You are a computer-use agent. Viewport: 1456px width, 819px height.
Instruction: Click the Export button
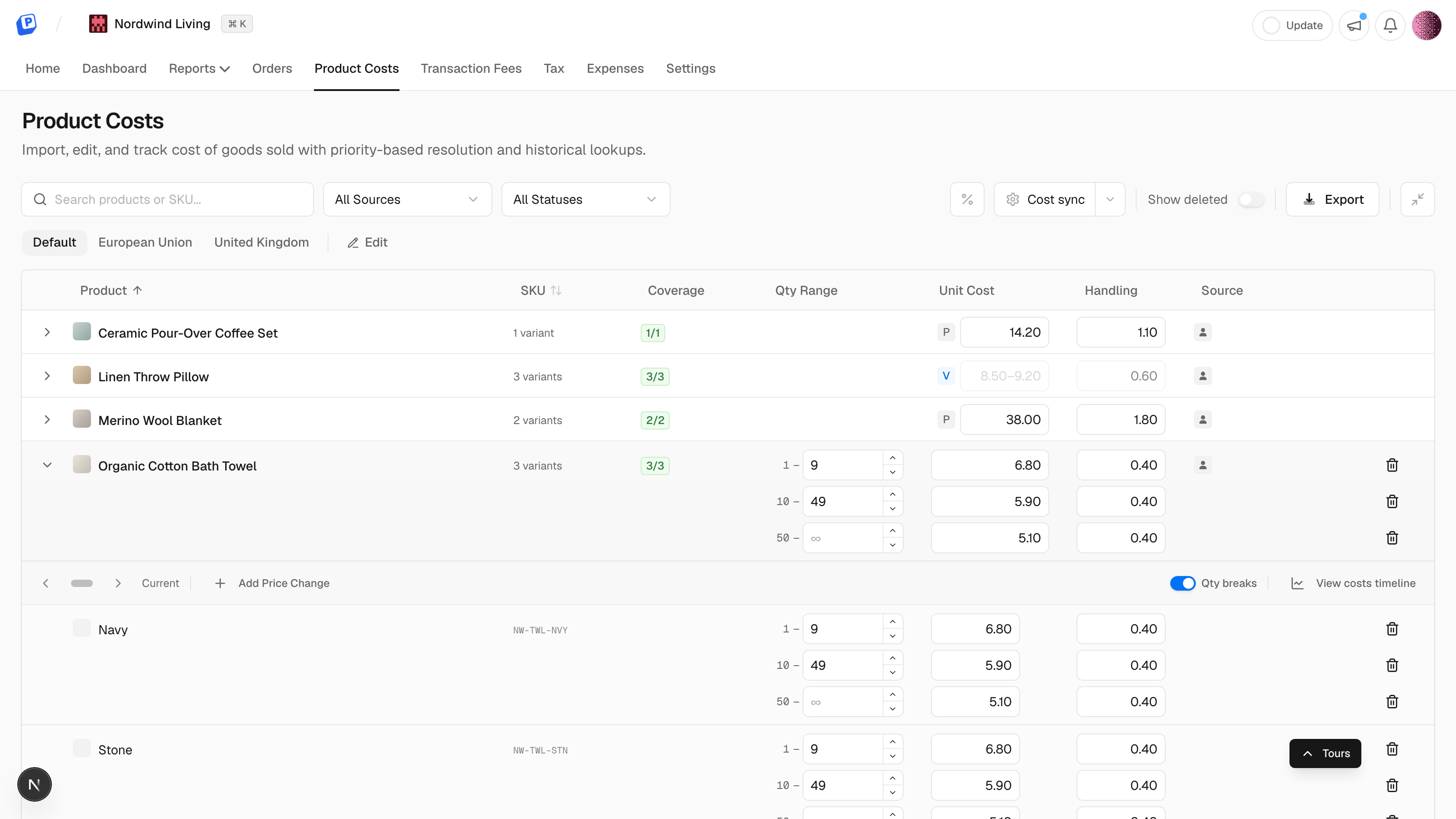point(1332,200)
